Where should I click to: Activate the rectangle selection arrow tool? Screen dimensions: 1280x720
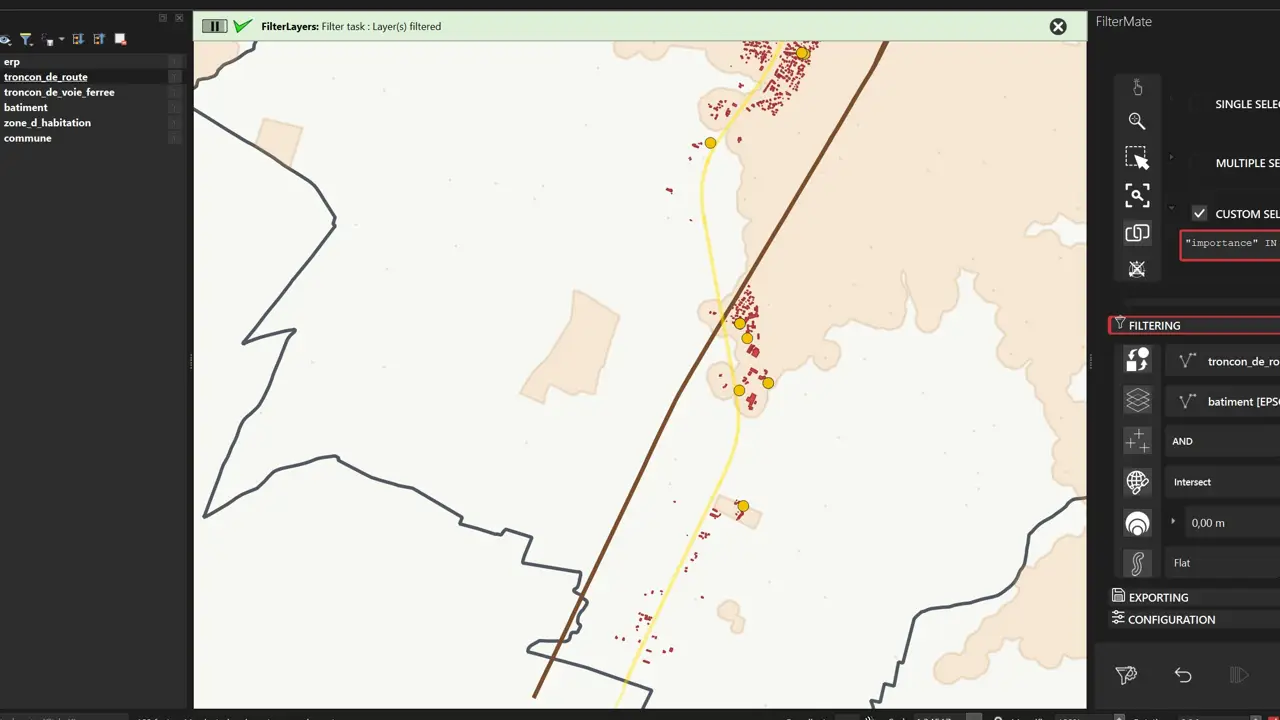pyautogui.click(x=1137, y=158)
